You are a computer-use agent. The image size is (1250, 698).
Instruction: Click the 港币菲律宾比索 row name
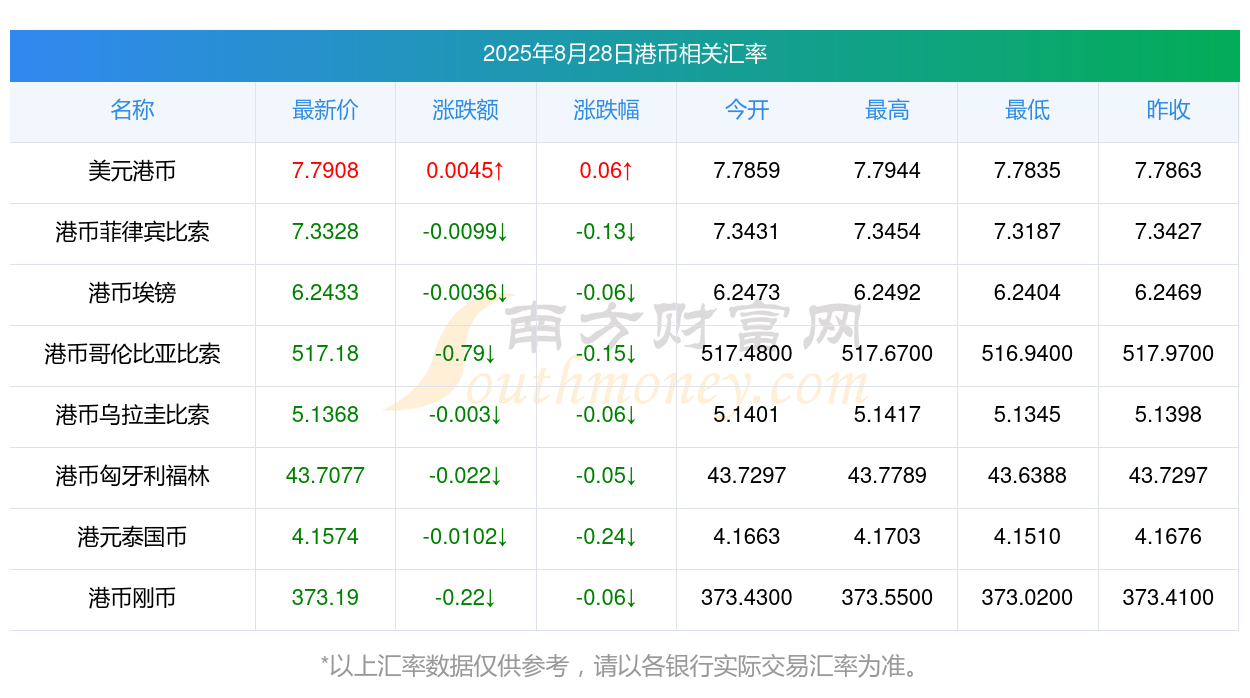click(132, 232)
